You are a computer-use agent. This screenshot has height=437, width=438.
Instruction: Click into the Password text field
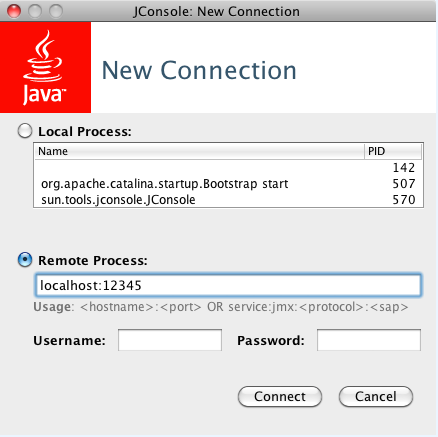coord(369,340)
